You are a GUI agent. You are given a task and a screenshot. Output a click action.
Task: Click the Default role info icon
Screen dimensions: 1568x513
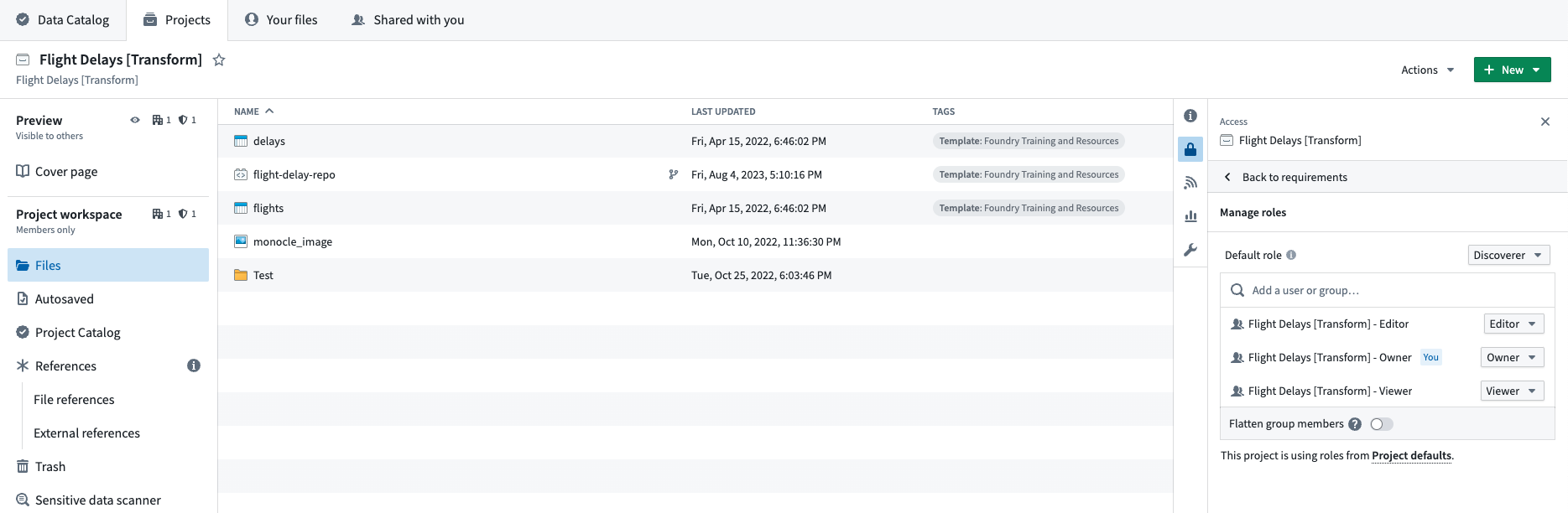(1291, 255)
